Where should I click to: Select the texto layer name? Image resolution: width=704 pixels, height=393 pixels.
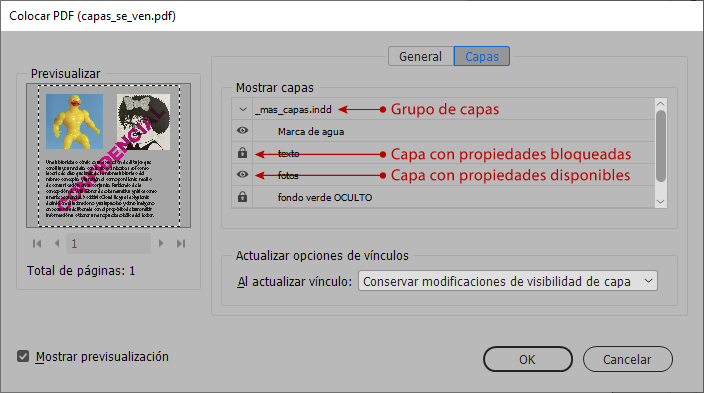coord(288,154)
